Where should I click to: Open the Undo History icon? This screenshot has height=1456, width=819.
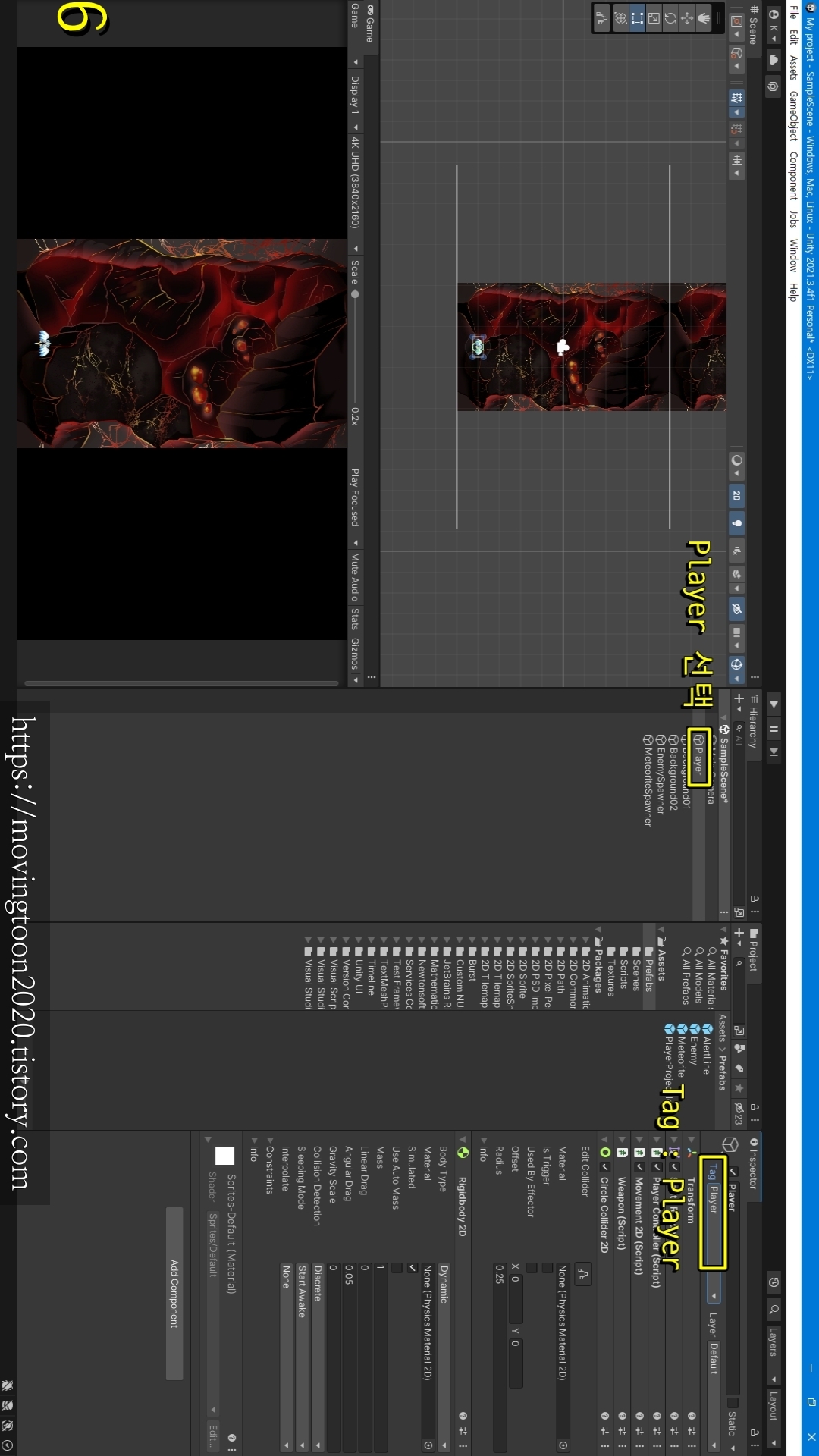coord(773,1283)
